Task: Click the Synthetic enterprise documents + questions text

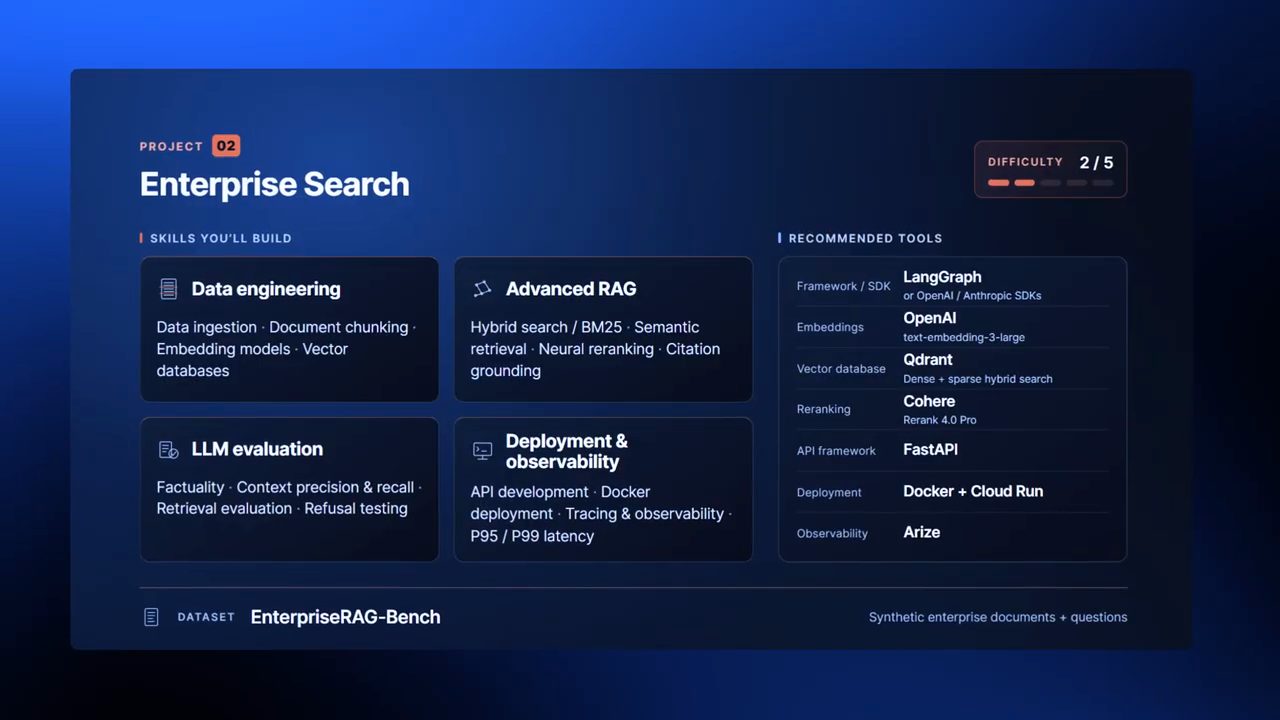Action: (x=998, y=617)
